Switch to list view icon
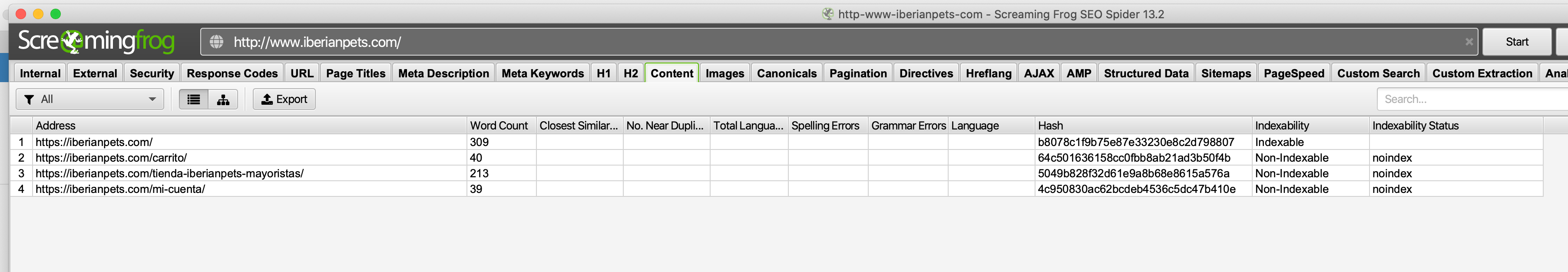Image resolution: width=1568 pixels, height=272 pixels. tap(194, 99)
